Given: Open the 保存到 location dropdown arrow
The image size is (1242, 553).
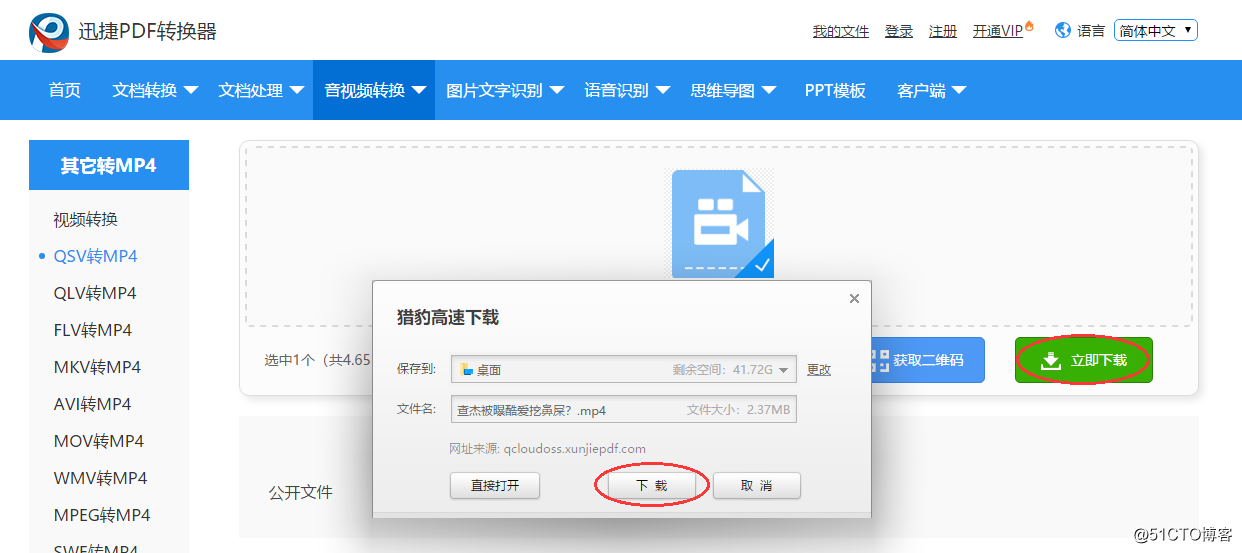Looking at the screenshot, I should click(x=785, y=370).
